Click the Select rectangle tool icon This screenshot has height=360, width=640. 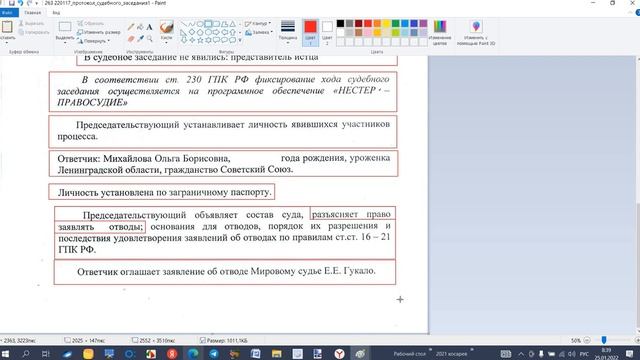click(x=65, y=27)
